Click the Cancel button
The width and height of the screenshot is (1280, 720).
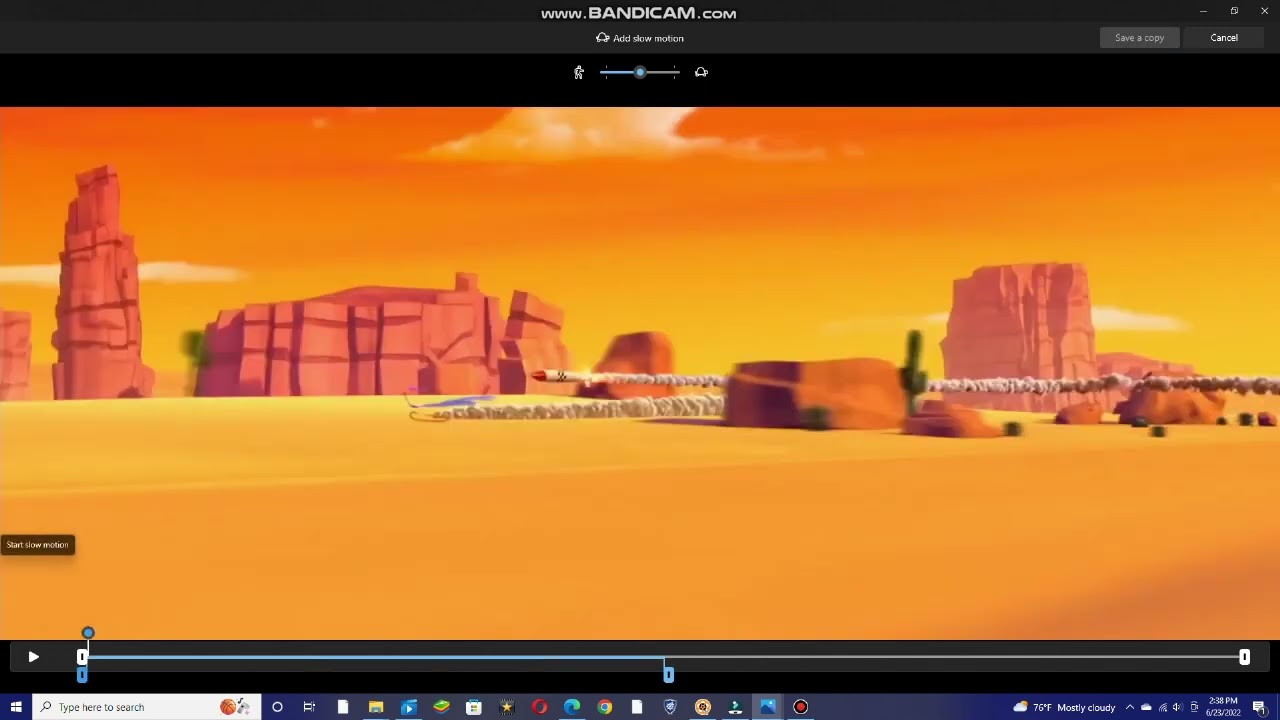click(1224, 38)
